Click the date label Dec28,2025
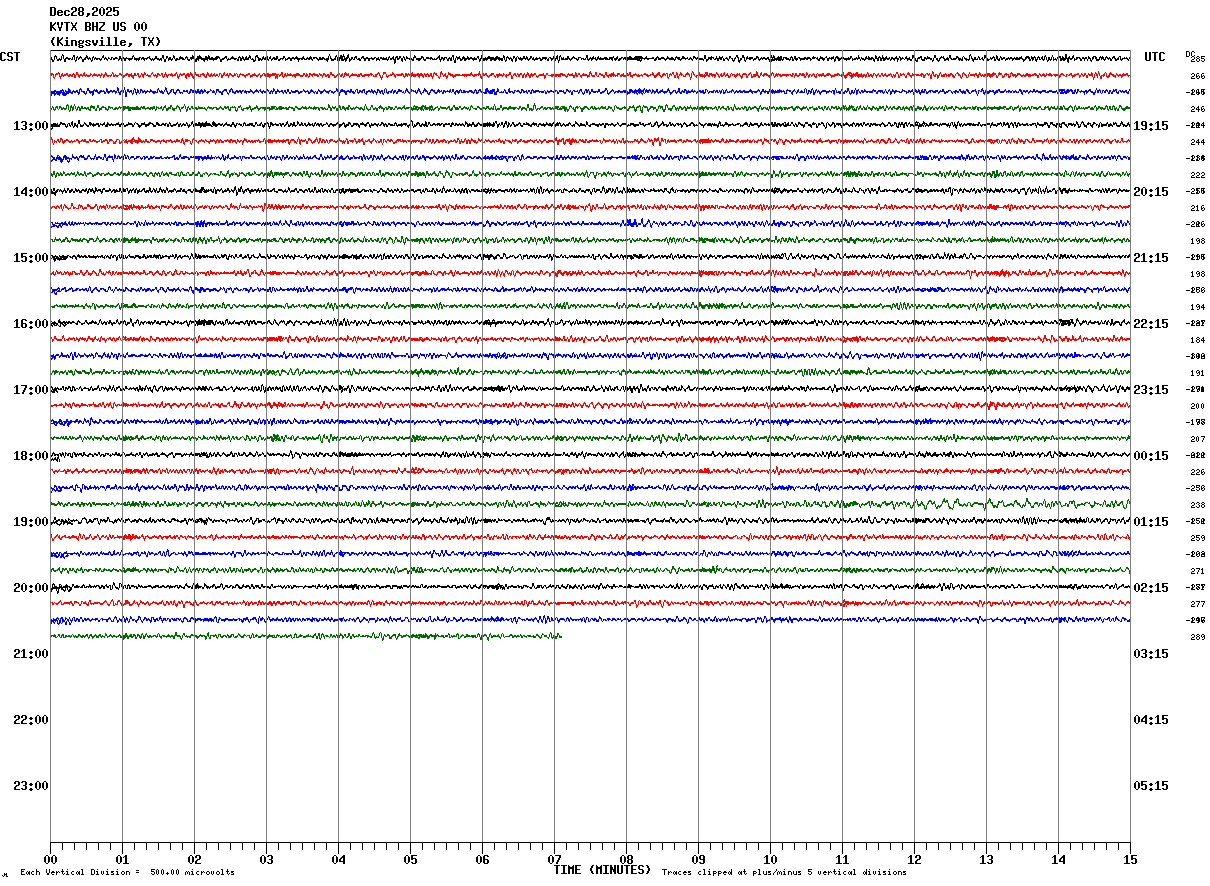Image resolution: width=1210 pixels, height=886 pixels. pyautogui.click(x=84, y=12)
